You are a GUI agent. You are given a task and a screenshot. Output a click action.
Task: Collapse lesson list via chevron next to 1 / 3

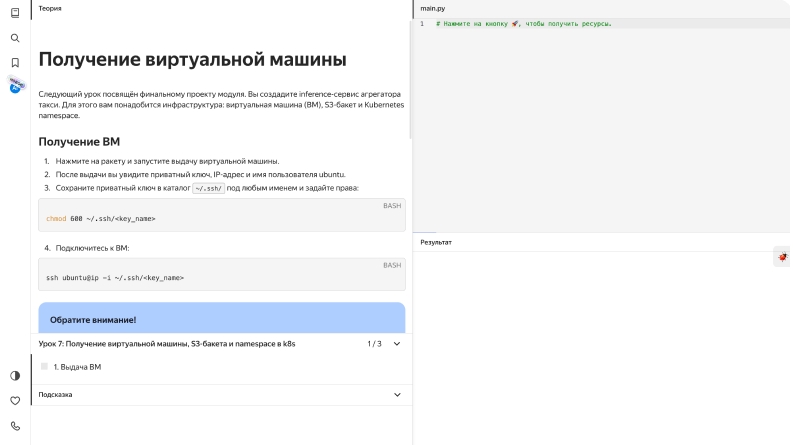[x=397, y=344]
